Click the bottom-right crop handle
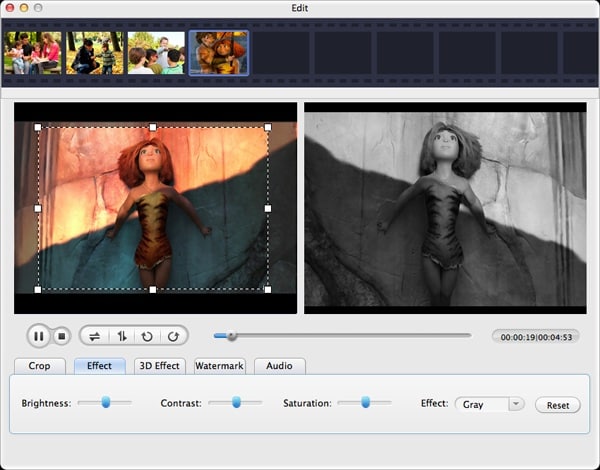The image size is (600, 470). pos(268,290)
